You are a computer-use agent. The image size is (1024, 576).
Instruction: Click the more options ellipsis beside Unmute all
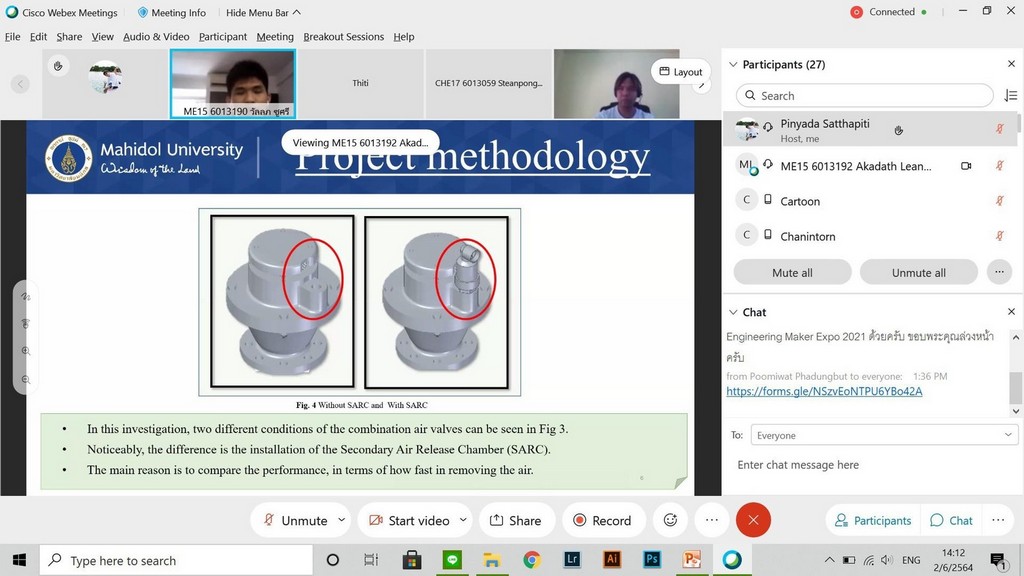pyautogui.click(x=998, y=272)
